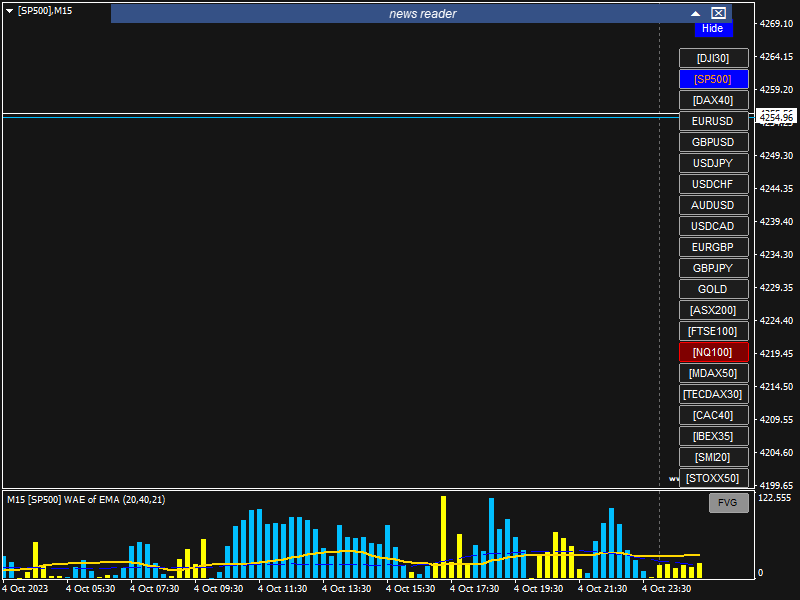800x600 pixels.
Task: Choose the [IBEX35] symbol button
Action: click(713, 436)
